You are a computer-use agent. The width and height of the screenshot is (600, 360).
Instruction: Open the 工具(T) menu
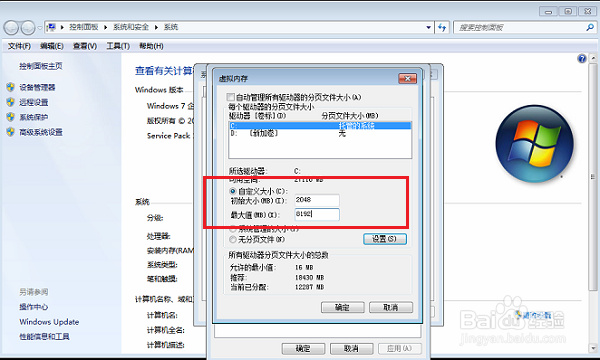tap(118, 46)
